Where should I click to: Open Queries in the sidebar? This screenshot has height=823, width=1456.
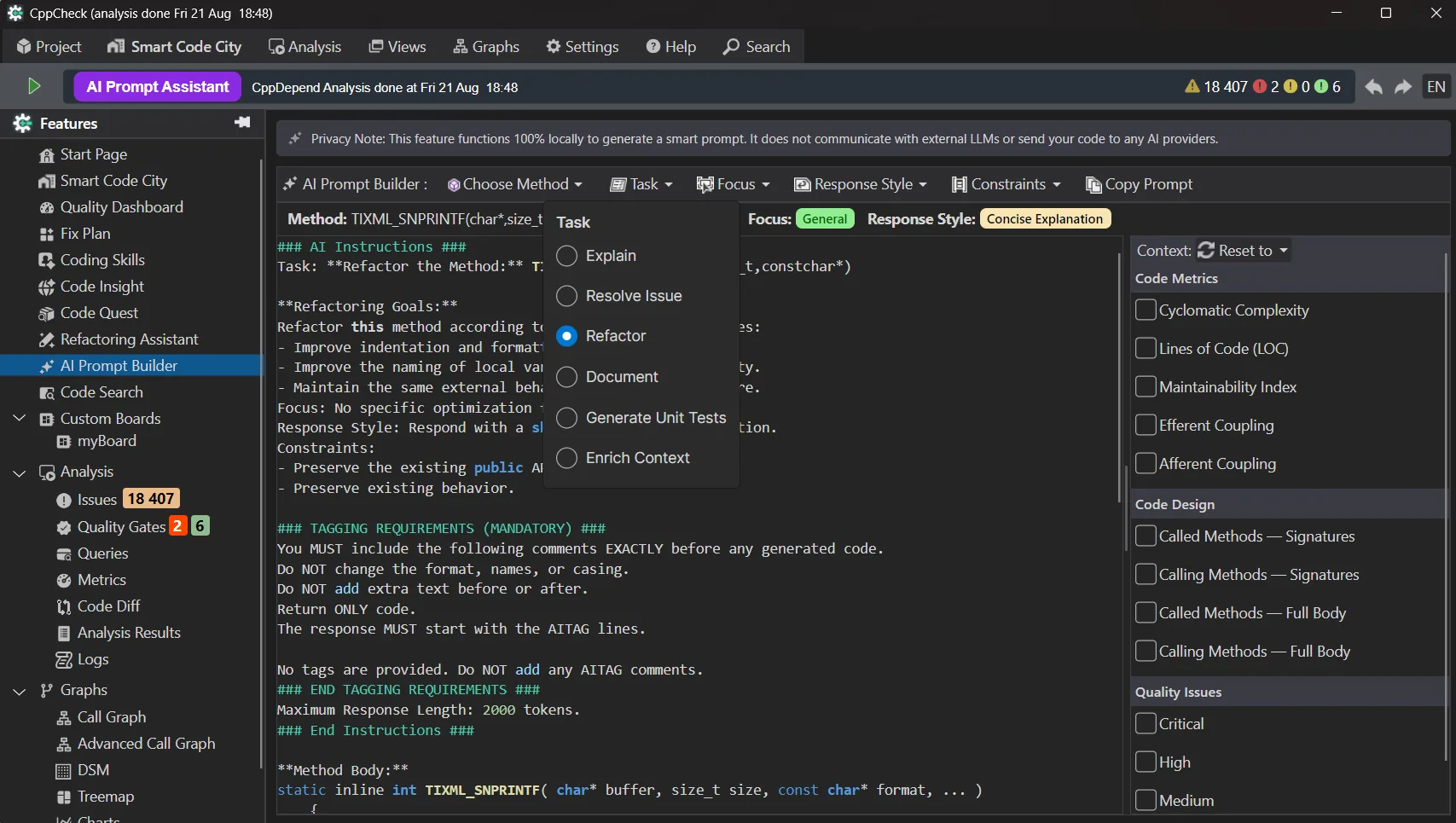(x=92, y=553)
